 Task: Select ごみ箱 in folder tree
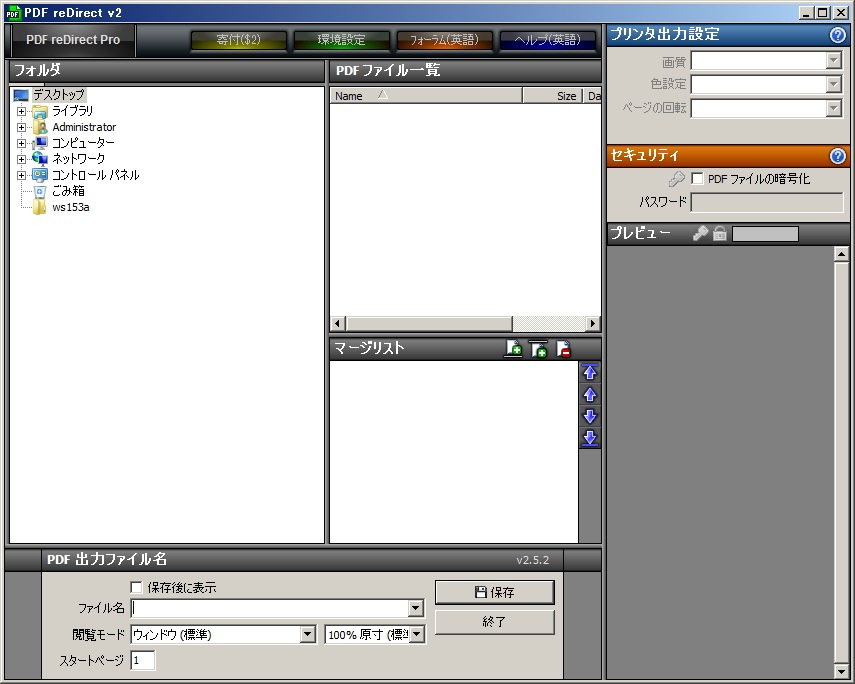pos(68,191)
